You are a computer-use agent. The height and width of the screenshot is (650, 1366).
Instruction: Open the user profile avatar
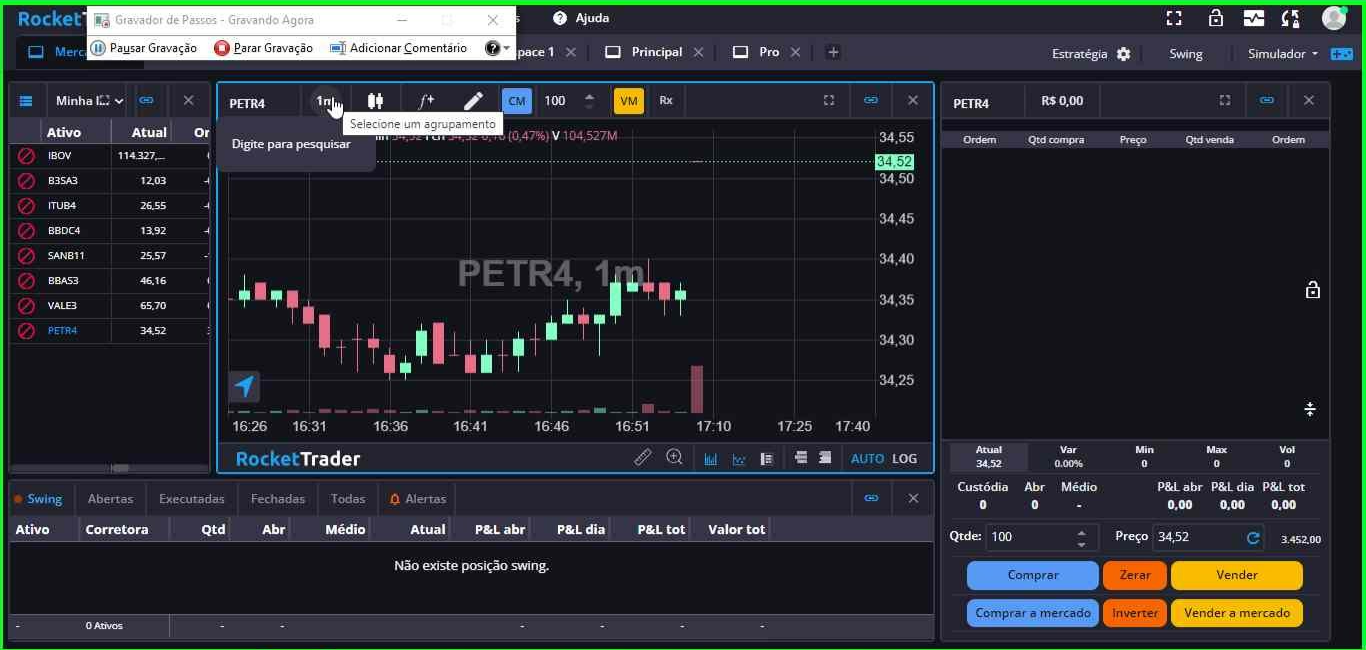point(1334,18)
